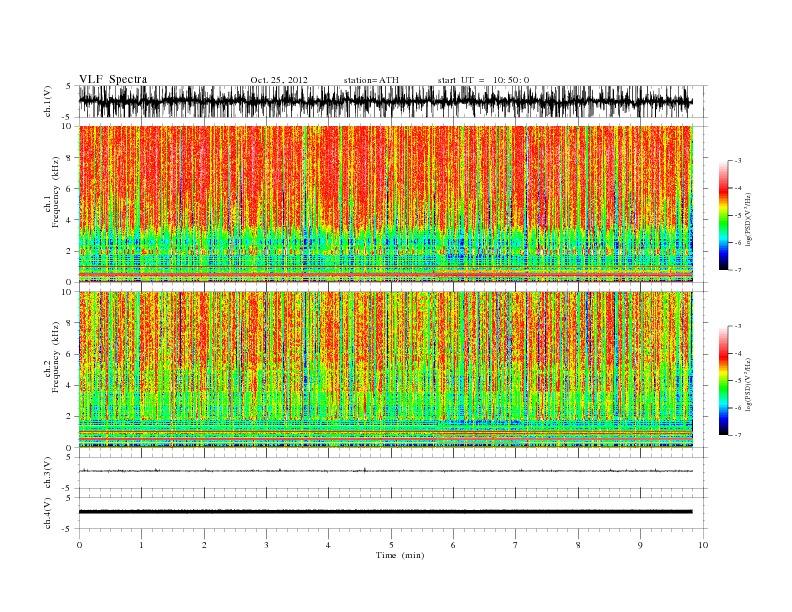Click the bottom time axis tick label "3"

pyautogui.click(x=267, y=545)
